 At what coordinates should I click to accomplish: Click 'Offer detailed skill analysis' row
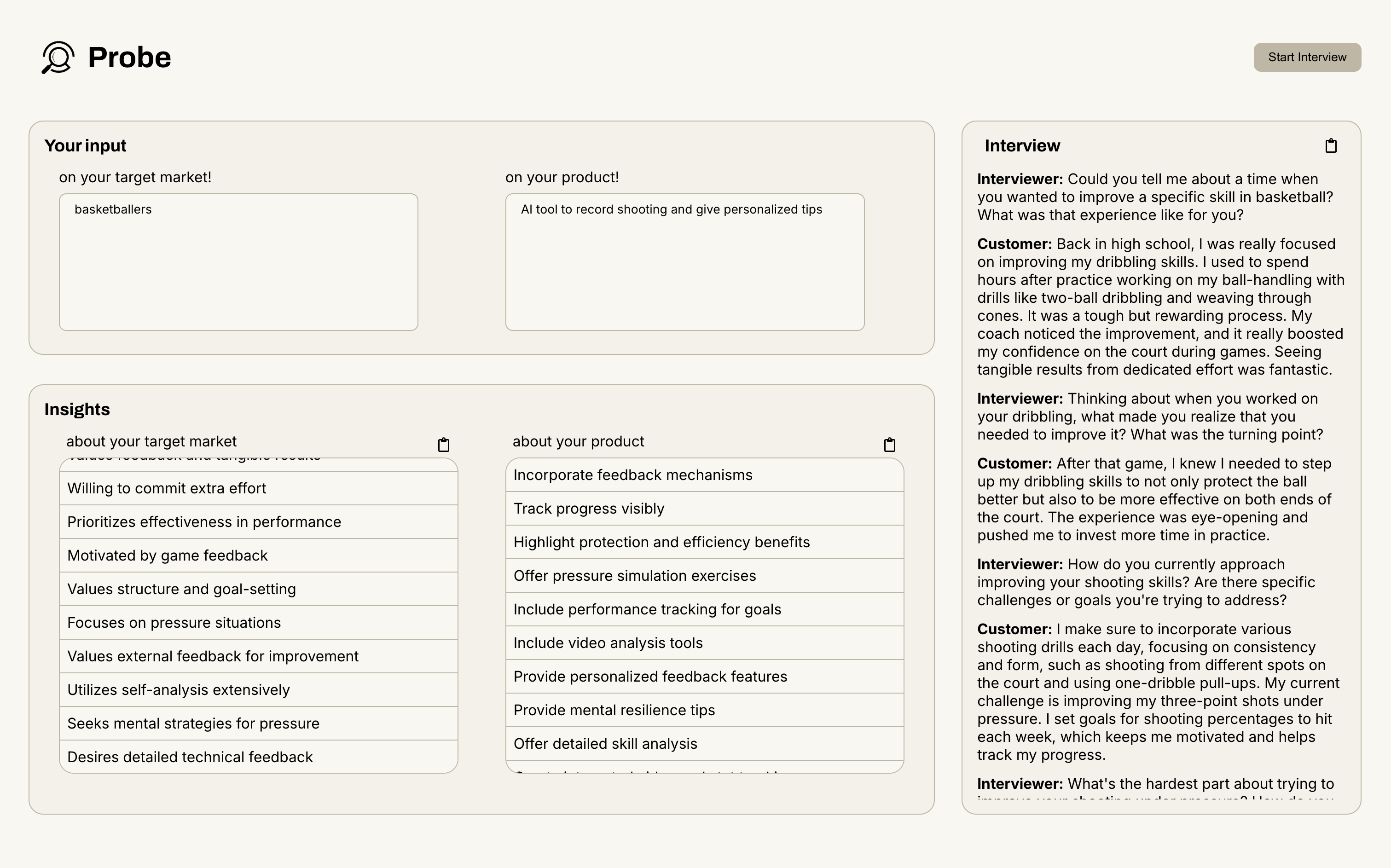(704, 743)
